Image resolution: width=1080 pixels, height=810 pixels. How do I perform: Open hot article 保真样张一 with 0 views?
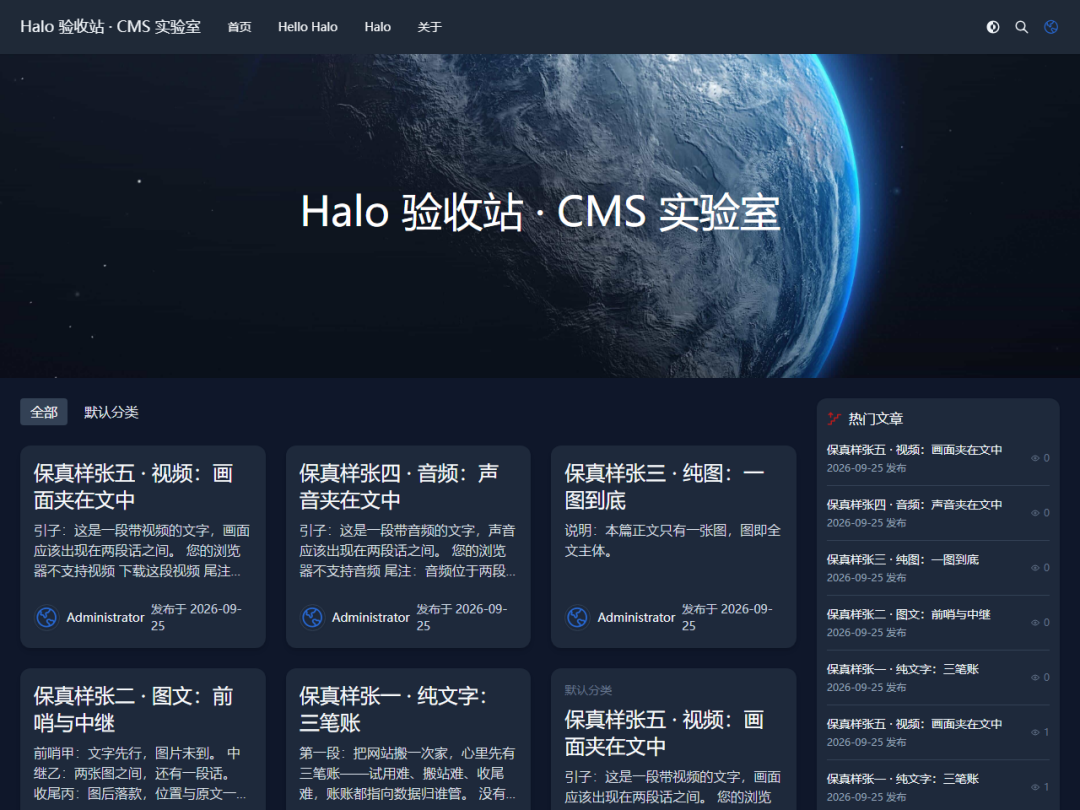tap(902, 669)
